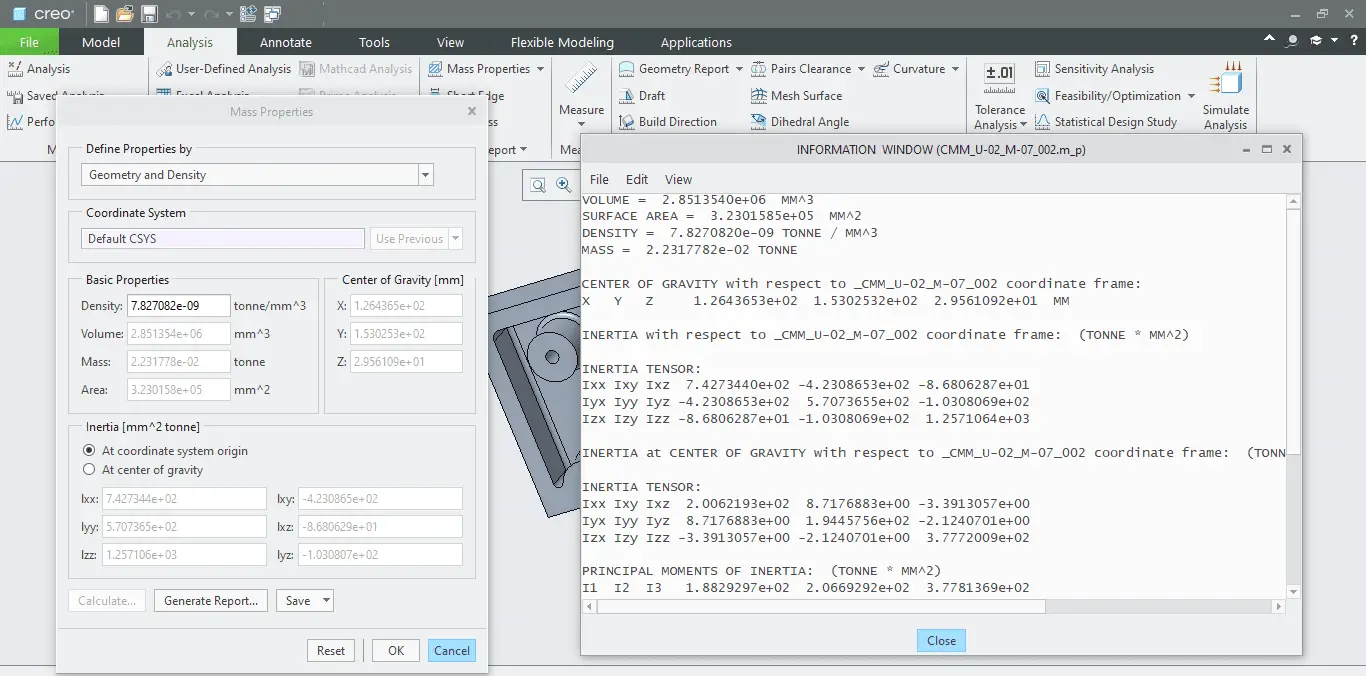Click the Reset button in Mass Properties
The height and width of the screenshot is (676, 1366).
point(331,651)
